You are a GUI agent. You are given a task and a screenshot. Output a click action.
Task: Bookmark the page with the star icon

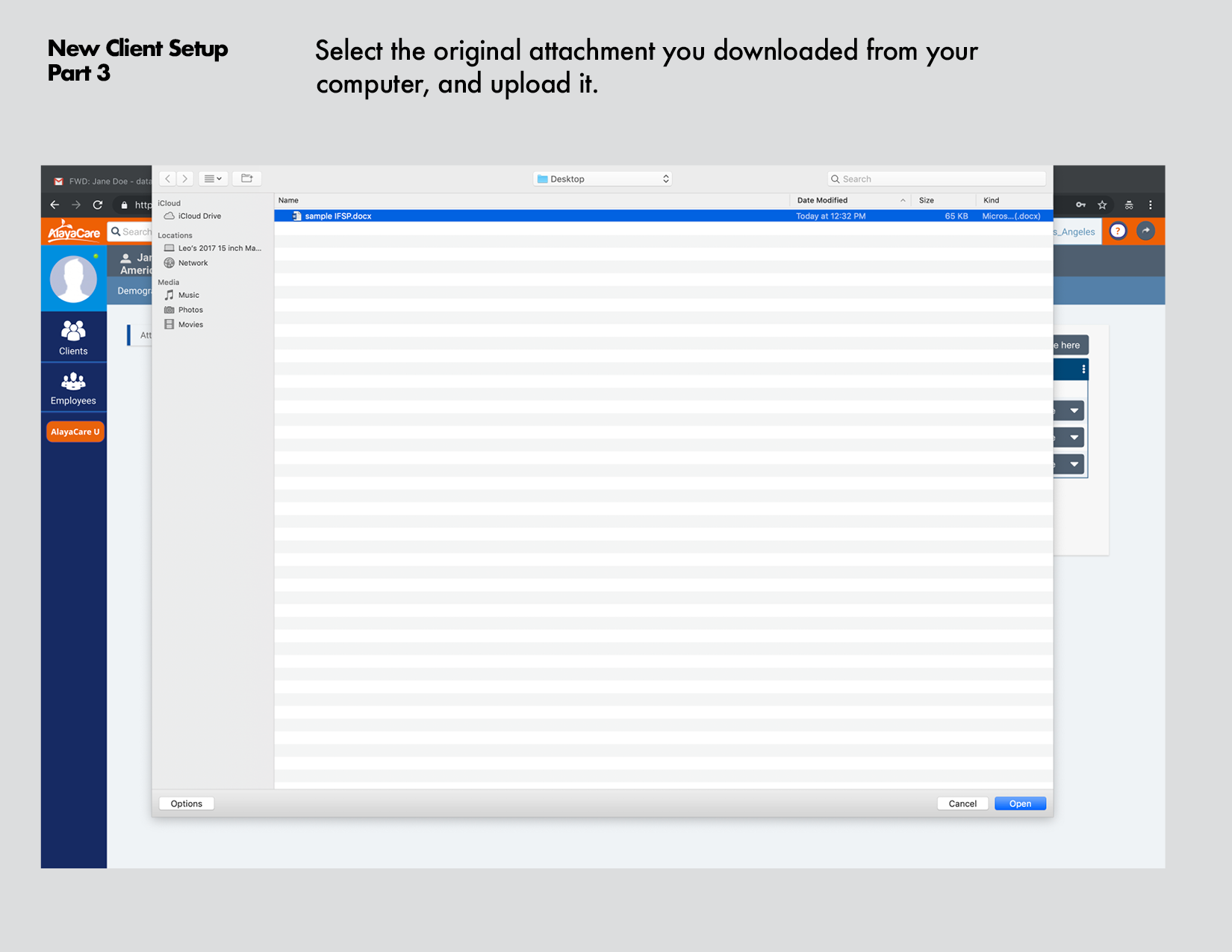[1102, 204]
